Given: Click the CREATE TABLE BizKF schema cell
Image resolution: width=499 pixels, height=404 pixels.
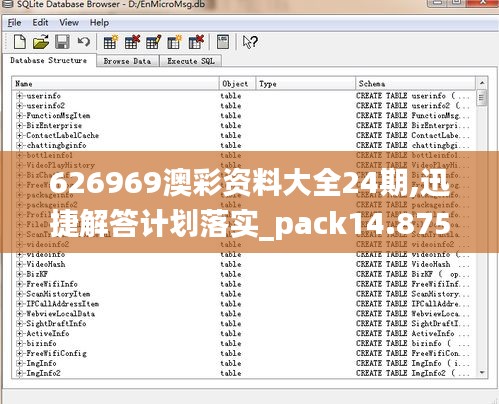Looking at the screenshot, I should (x=413, y=274).
